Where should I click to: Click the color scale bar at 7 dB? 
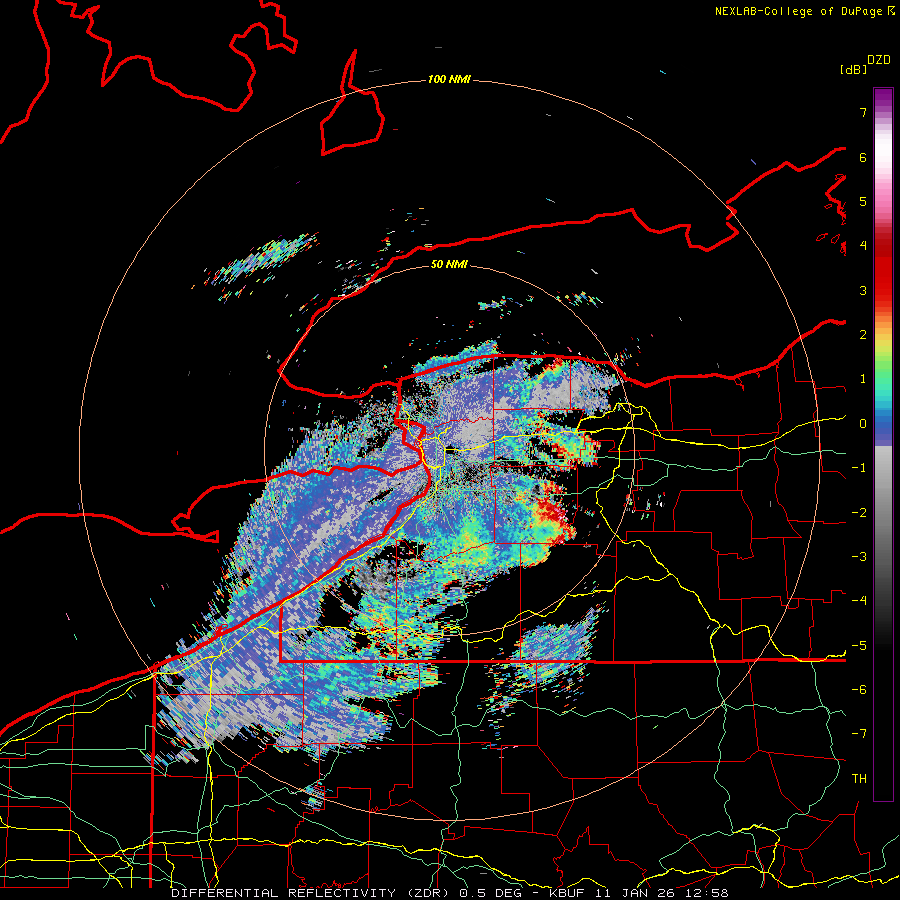(883, 112)
